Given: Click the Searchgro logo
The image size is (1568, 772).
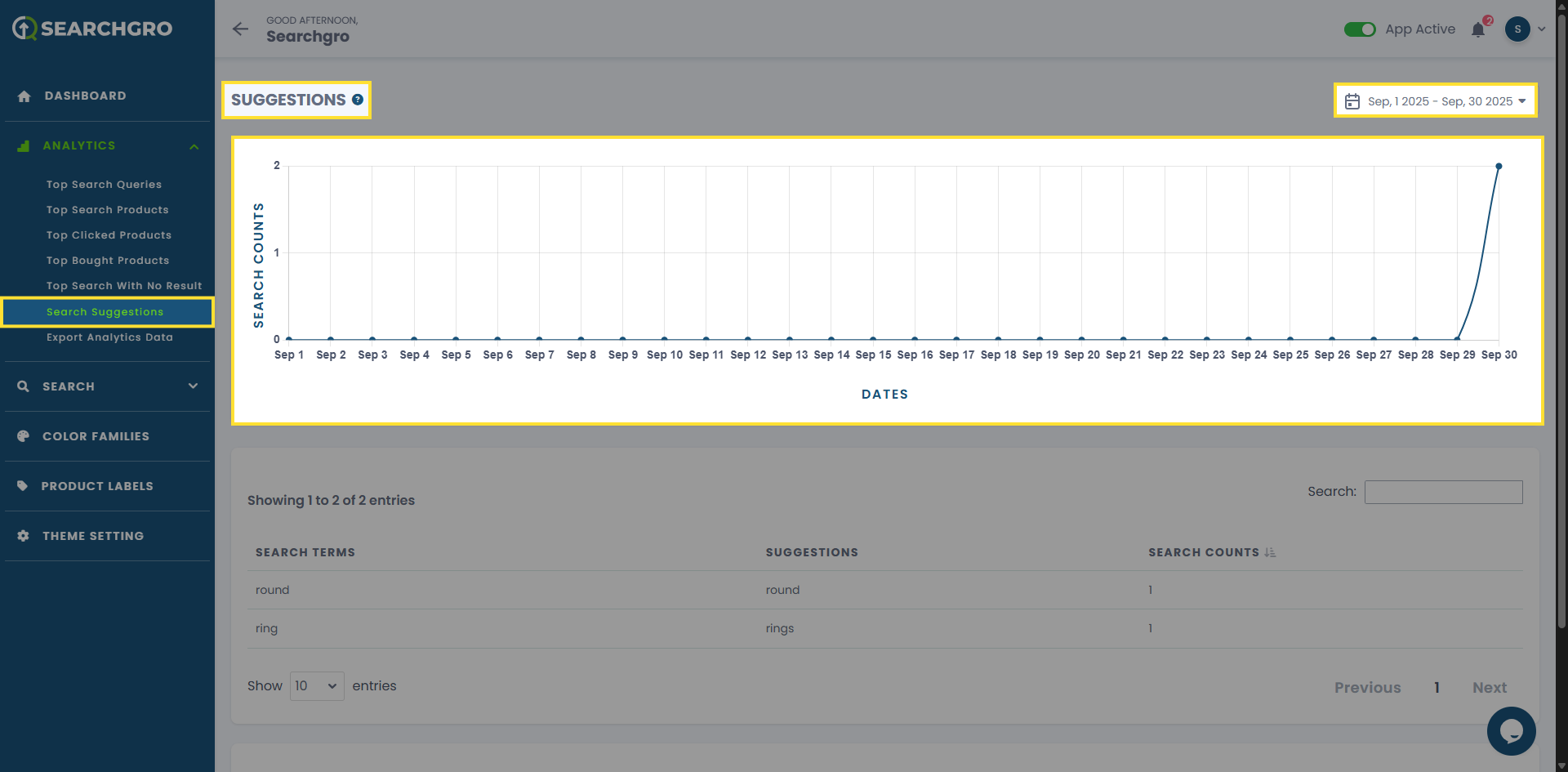Looking at the screenshot, I should [x=92, y=29].
